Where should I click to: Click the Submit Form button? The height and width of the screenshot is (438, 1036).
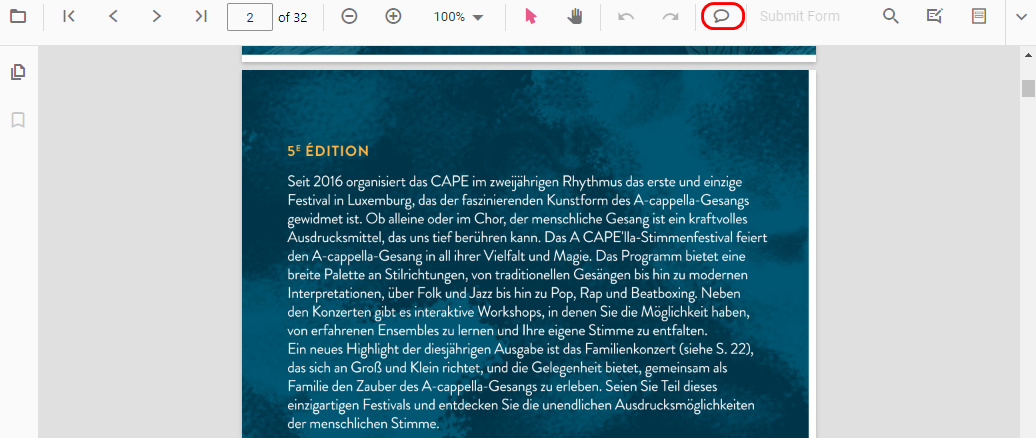tap(799, 17)
